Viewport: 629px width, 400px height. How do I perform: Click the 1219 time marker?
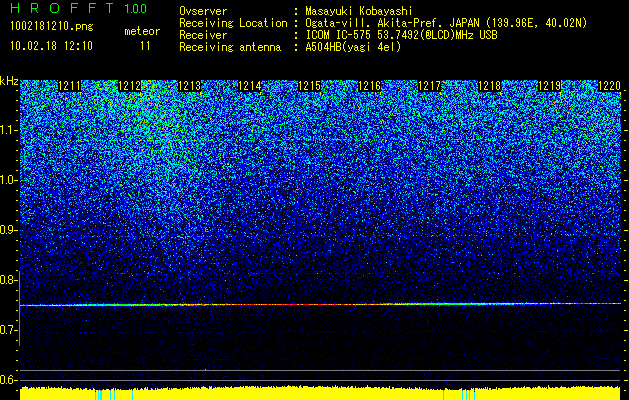click(550, 86)
